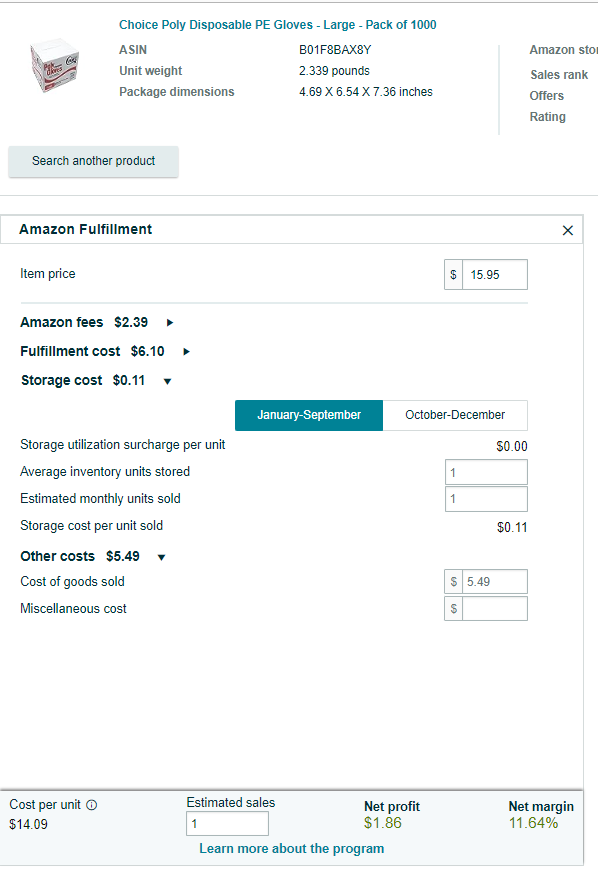Switch to October-December storage period
This screenshot has width=598, height=870.
coord(455,415)
